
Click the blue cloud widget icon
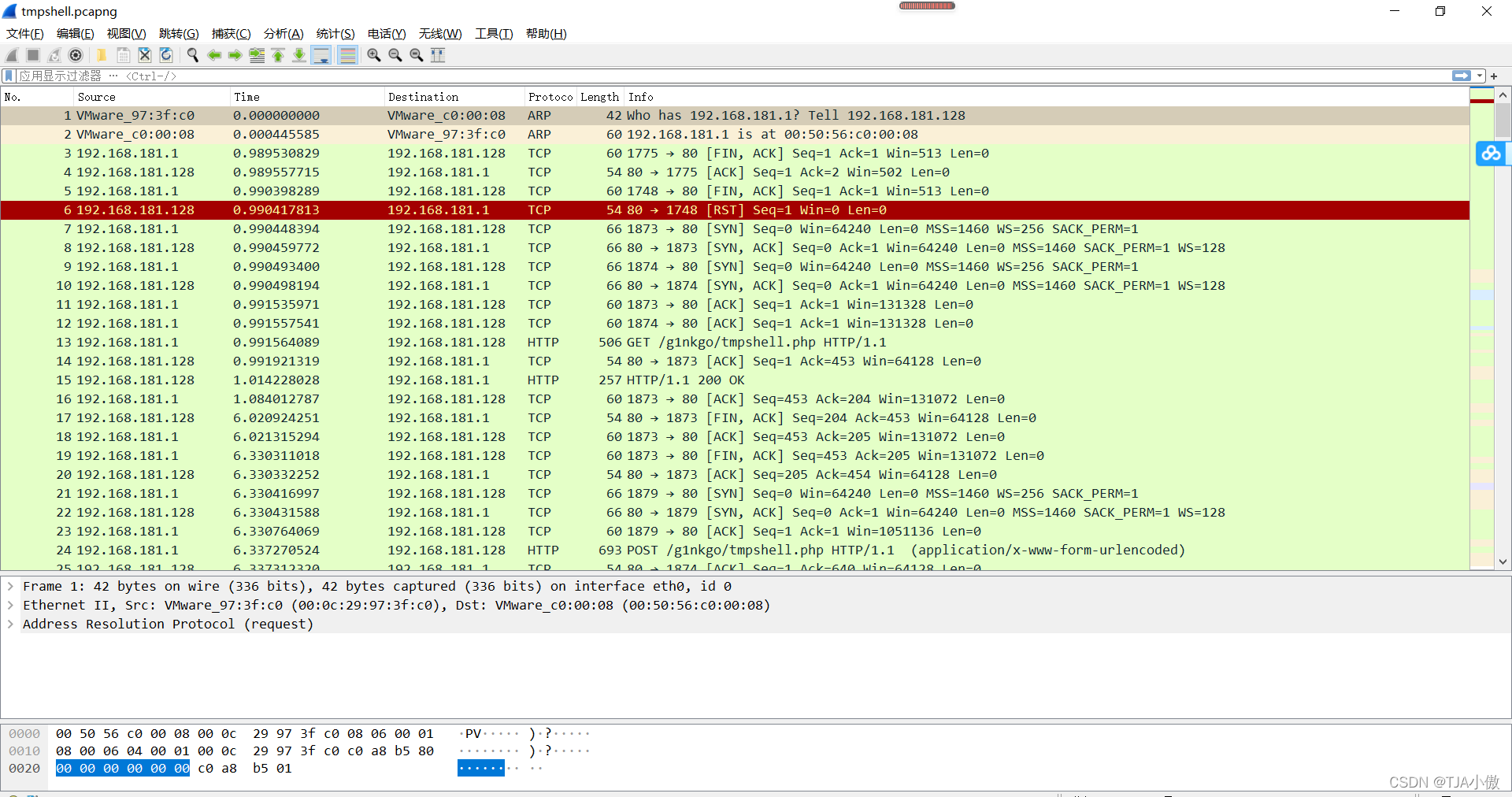1491,153
